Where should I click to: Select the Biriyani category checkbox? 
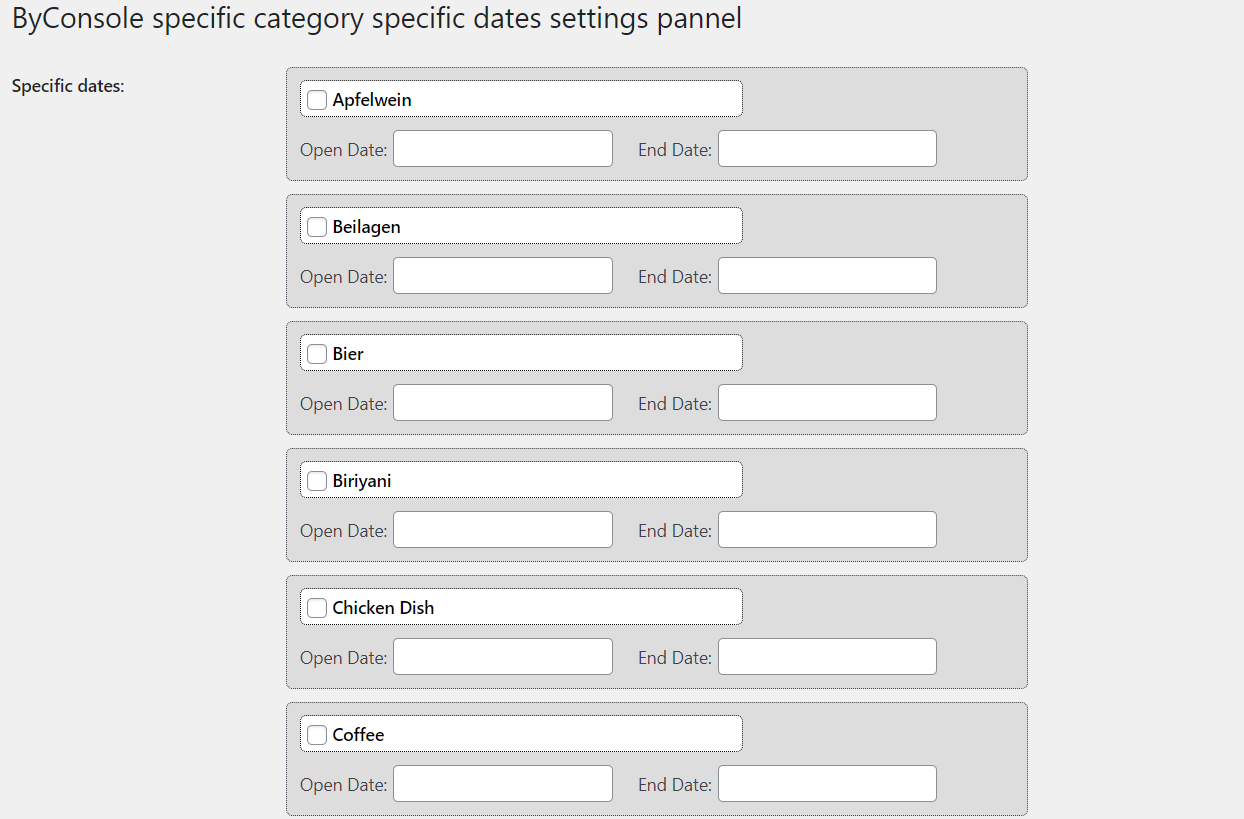[316, 480]
